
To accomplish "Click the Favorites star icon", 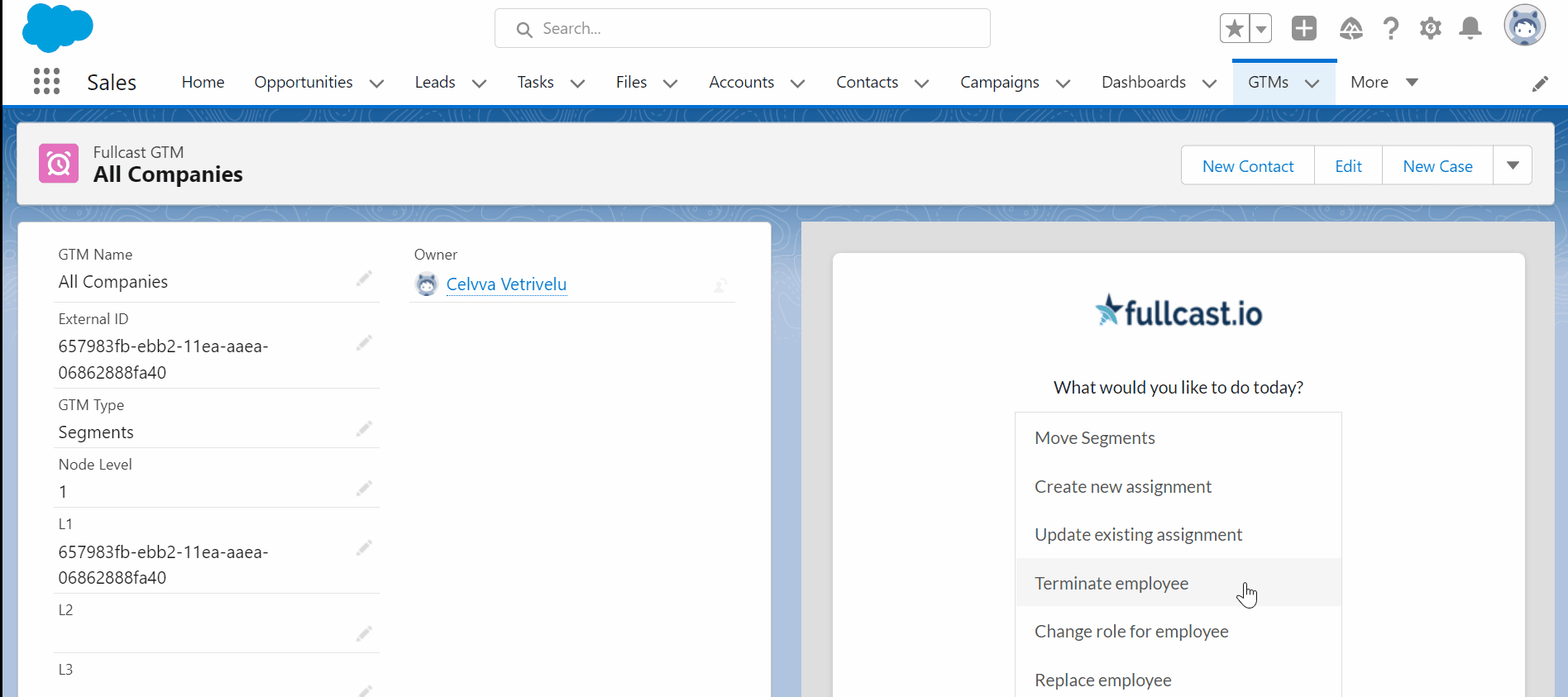I will tap(1235, 28).
